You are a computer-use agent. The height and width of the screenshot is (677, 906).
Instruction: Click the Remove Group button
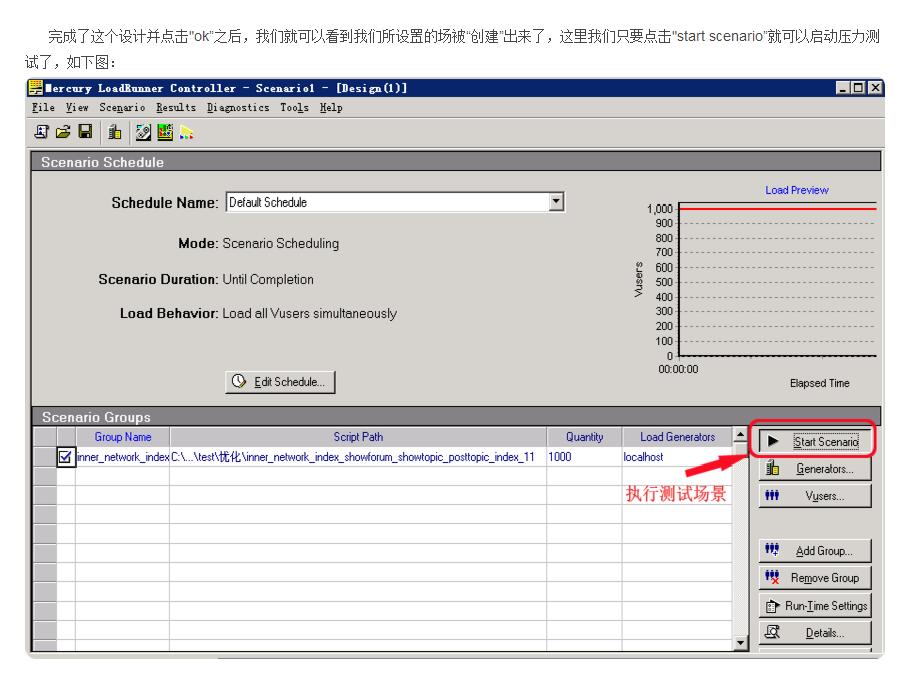click(x=815, y=578)
